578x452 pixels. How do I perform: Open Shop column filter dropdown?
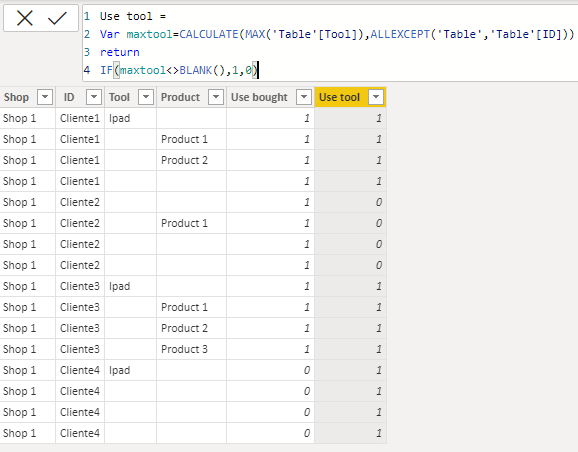click(45, 97)
